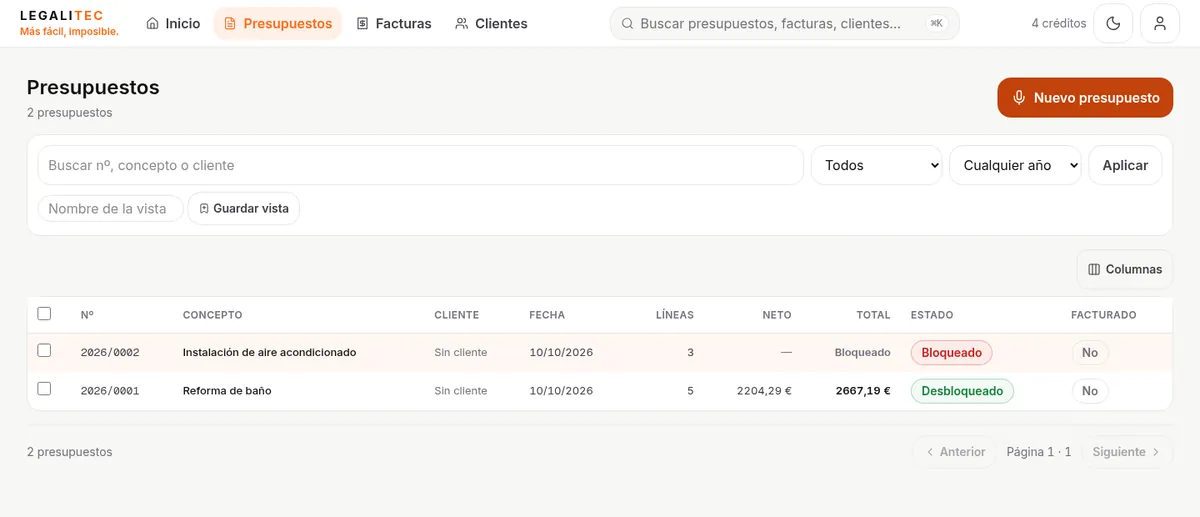1200x517 pixels.
Task: Focus the Nombre de la vista field
Action: pos(111,208)
